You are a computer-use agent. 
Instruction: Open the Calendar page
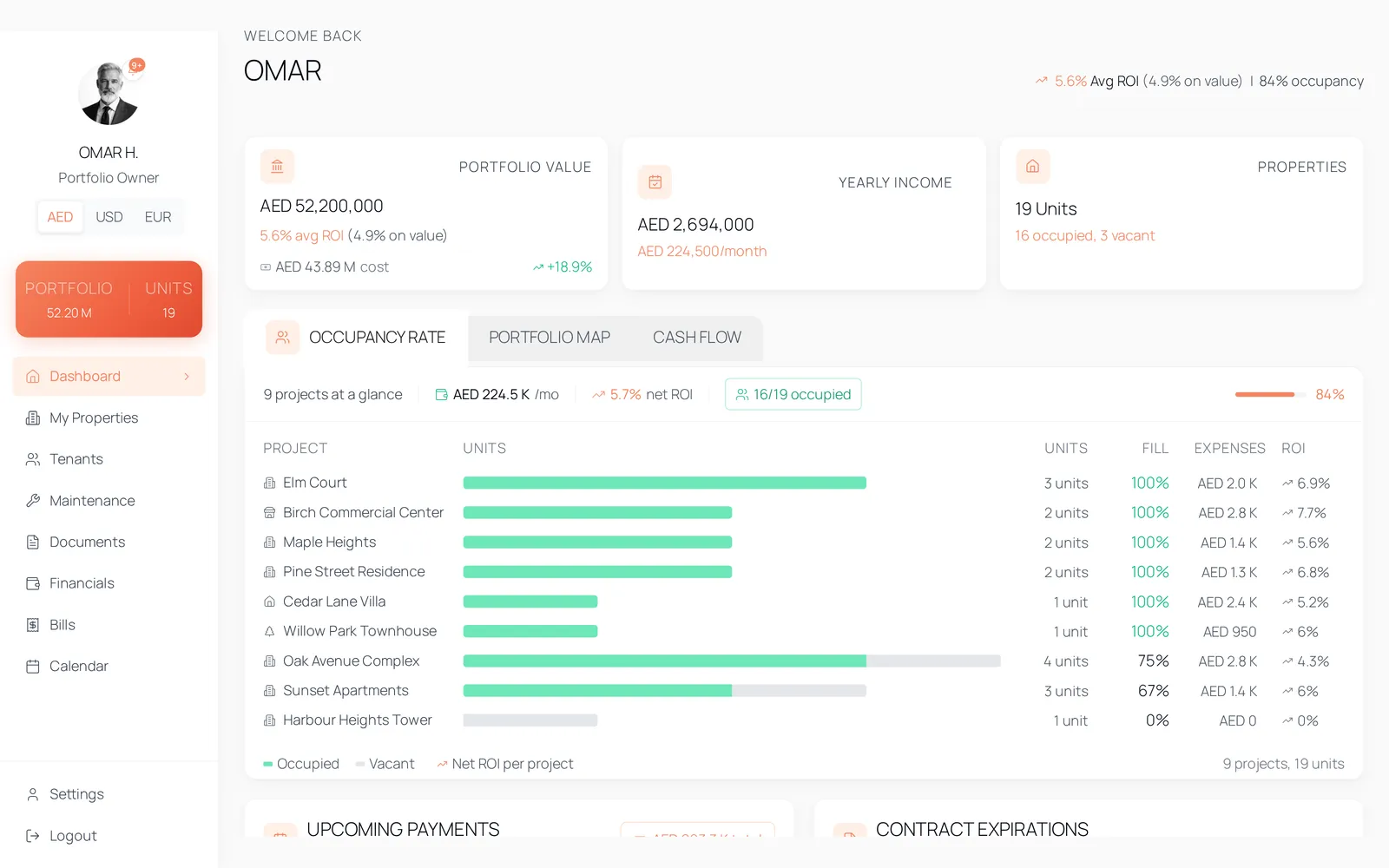(x=109, y=667)
